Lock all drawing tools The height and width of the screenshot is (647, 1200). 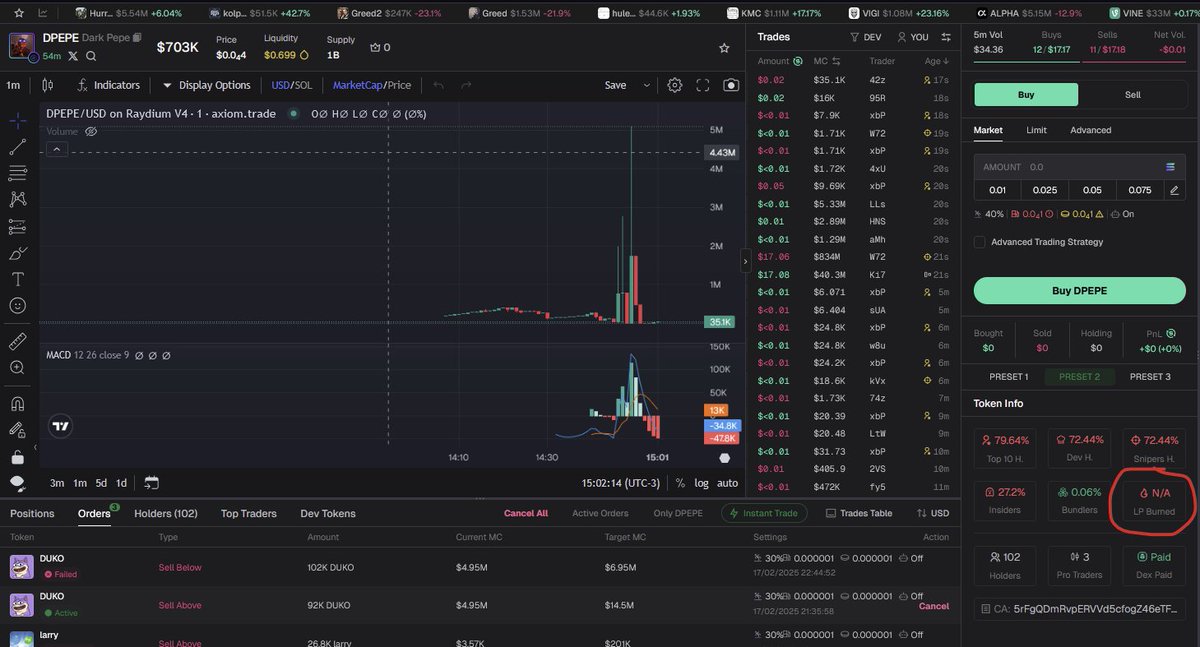tap(17, 457)
